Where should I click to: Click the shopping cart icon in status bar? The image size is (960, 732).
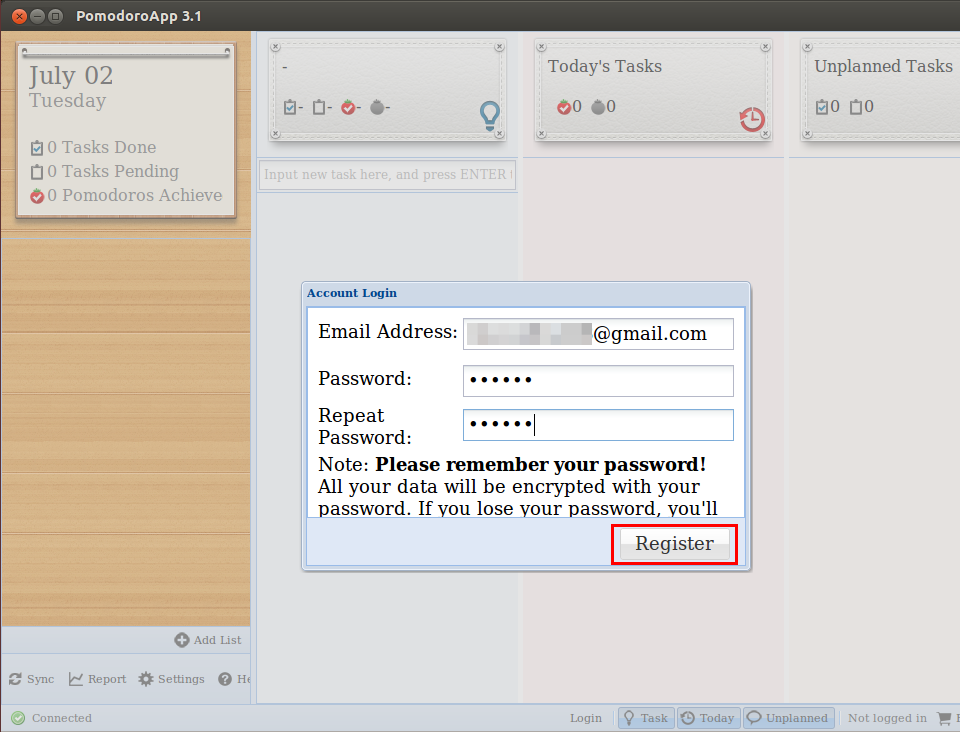(945, 718)
